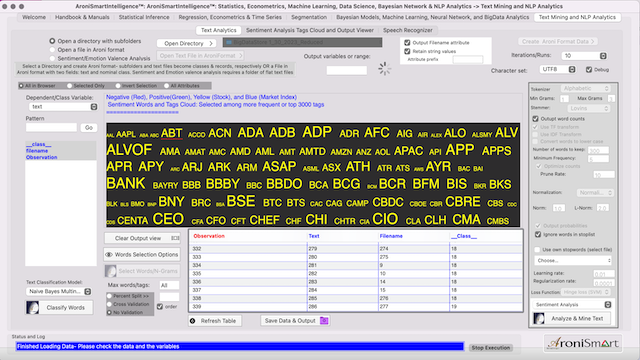Click the purple save icon next to Save Data & Output
The width and height of the screenshot is (640, 360).
[324, 320]
